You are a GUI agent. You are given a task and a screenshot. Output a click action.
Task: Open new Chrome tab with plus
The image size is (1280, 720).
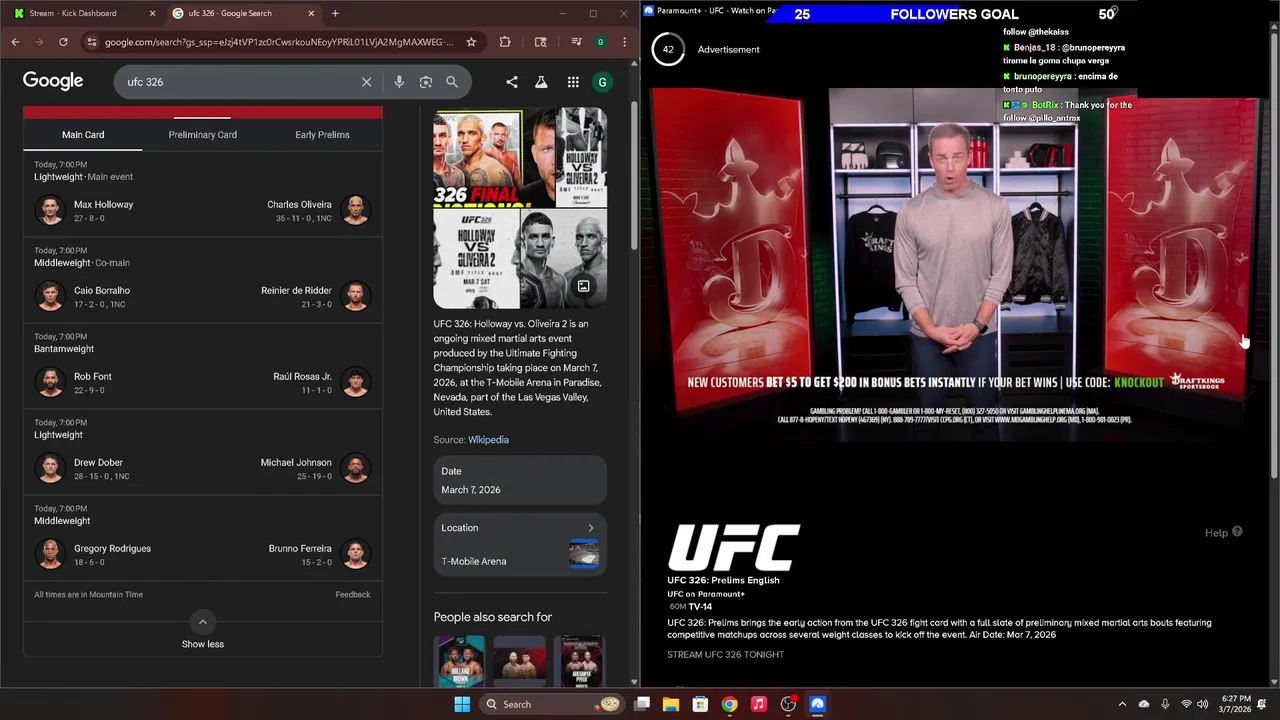335,13
